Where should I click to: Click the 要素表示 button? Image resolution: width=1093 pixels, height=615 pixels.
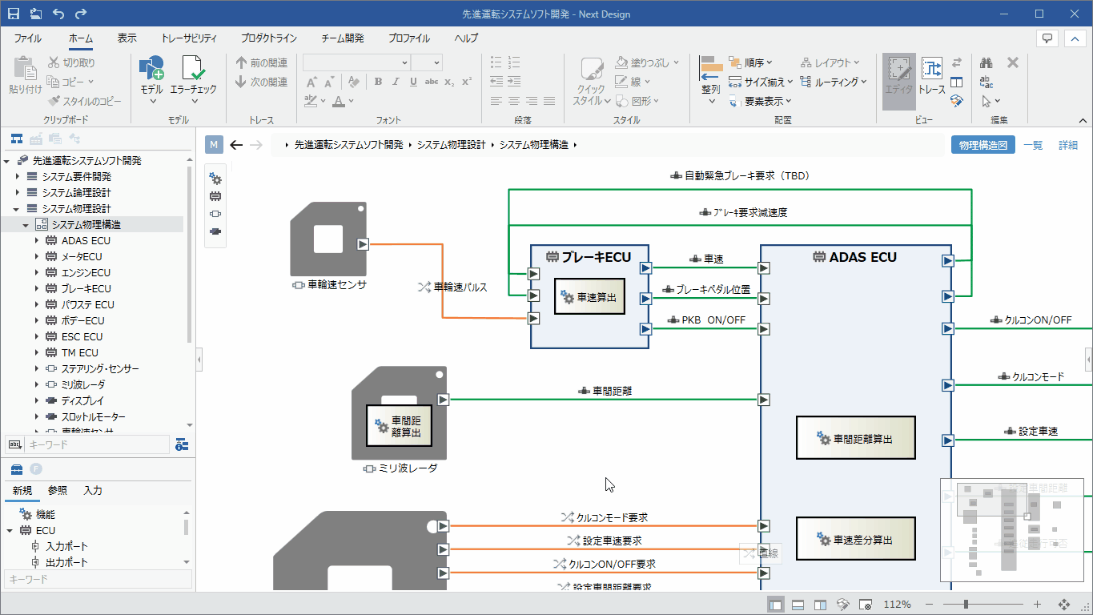coord(760,101)
